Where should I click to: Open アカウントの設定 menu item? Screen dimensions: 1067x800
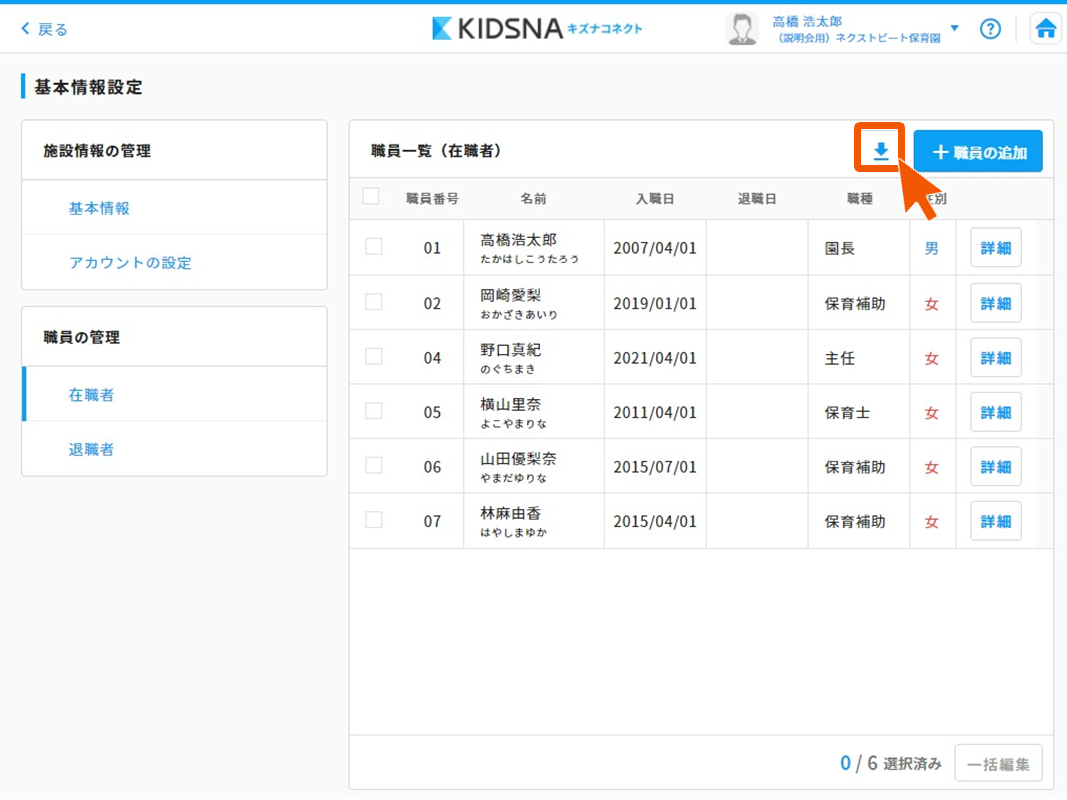(130, 263)
